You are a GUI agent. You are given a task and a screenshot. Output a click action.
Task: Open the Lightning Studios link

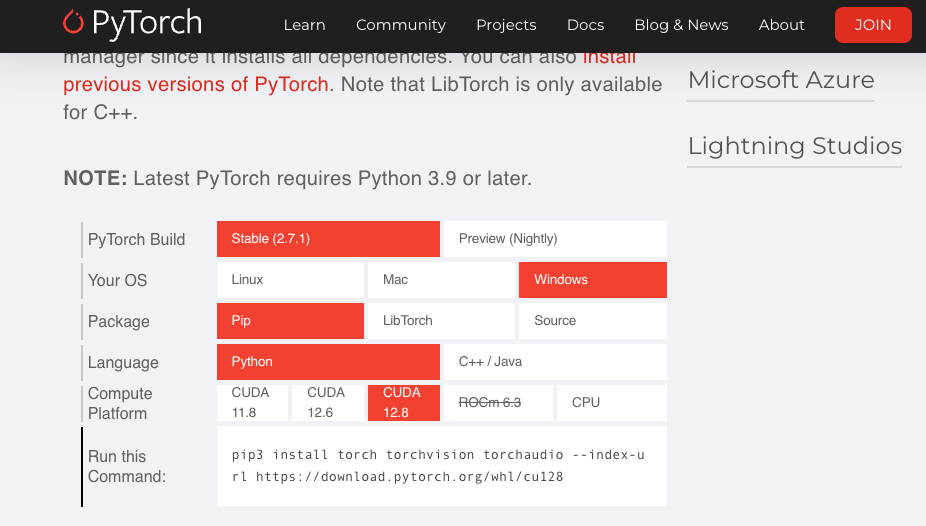(794, 146)
